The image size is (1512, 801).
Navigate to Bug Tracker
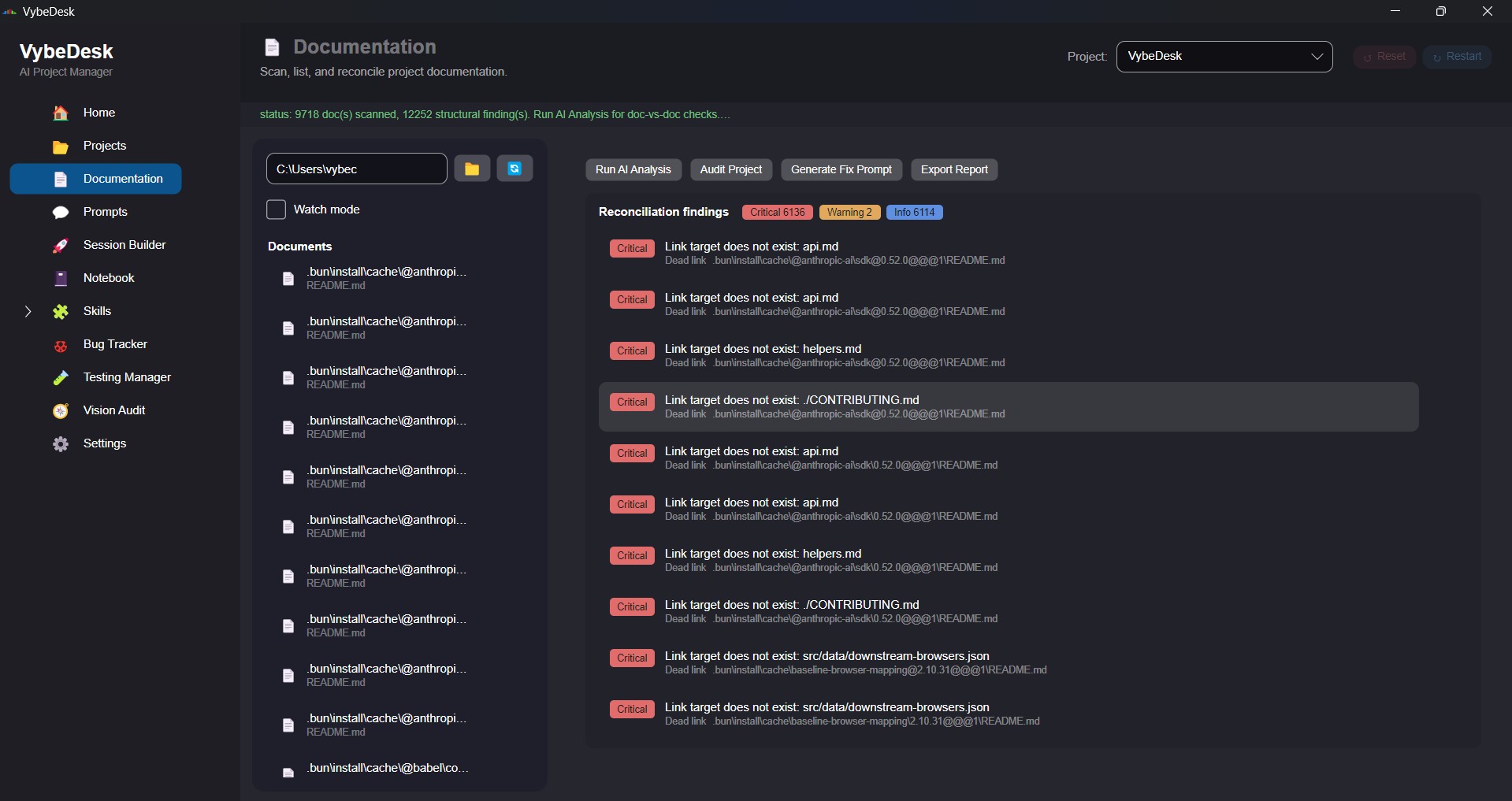tap(95, 344)
